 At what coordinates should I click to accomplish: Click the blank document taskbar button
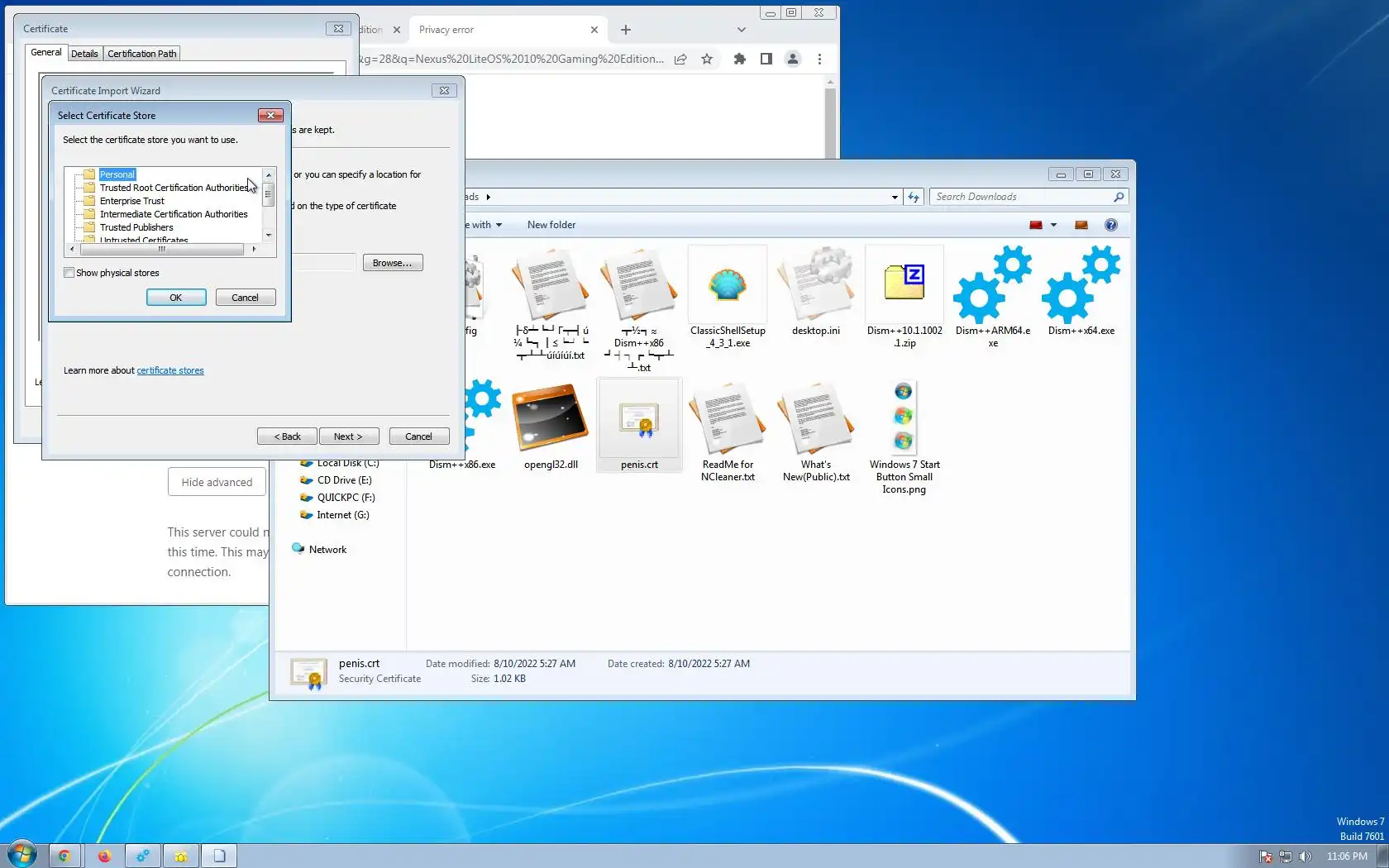tap(220, 856)
